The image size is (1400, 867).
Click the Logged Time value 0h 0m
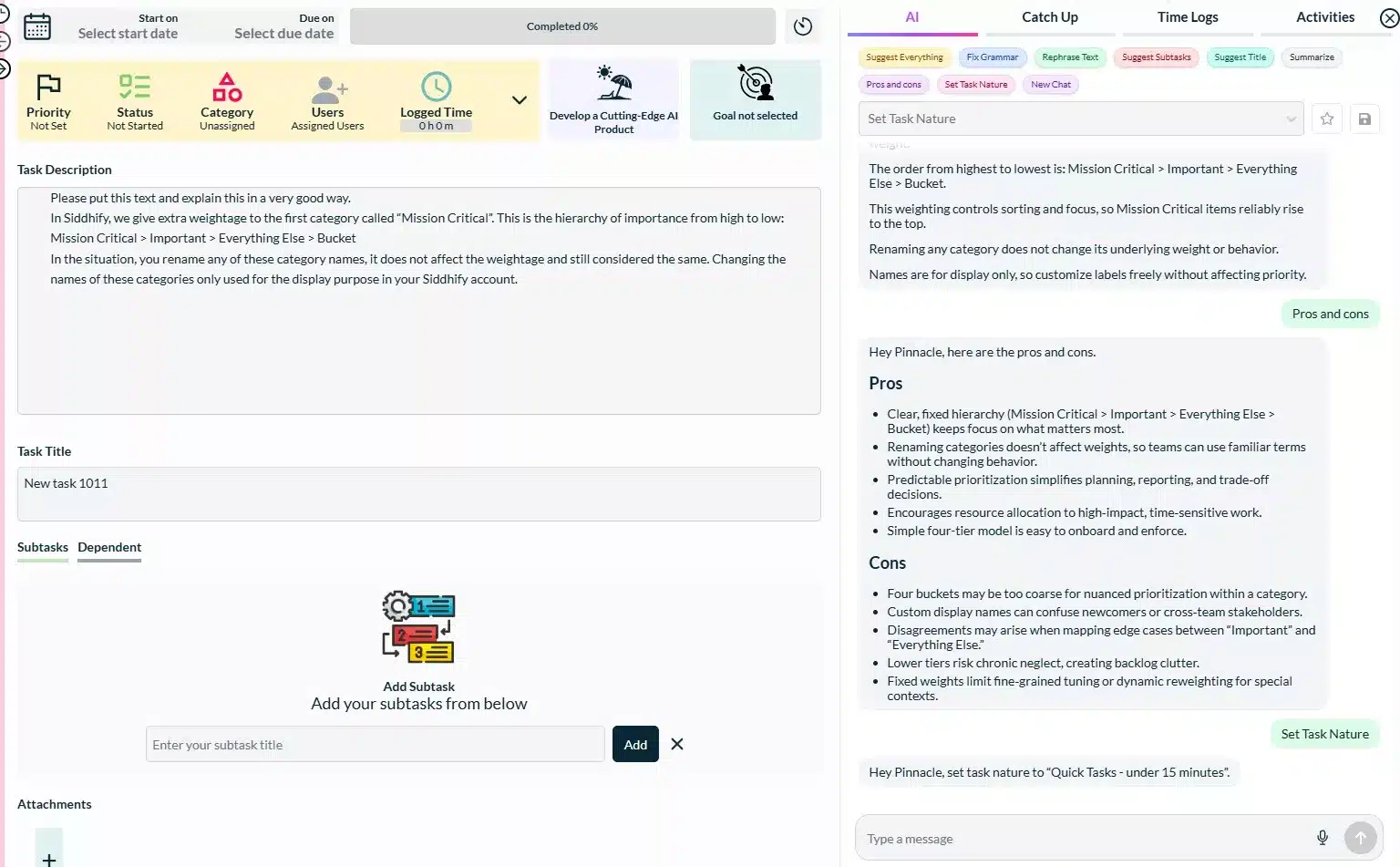436,126
